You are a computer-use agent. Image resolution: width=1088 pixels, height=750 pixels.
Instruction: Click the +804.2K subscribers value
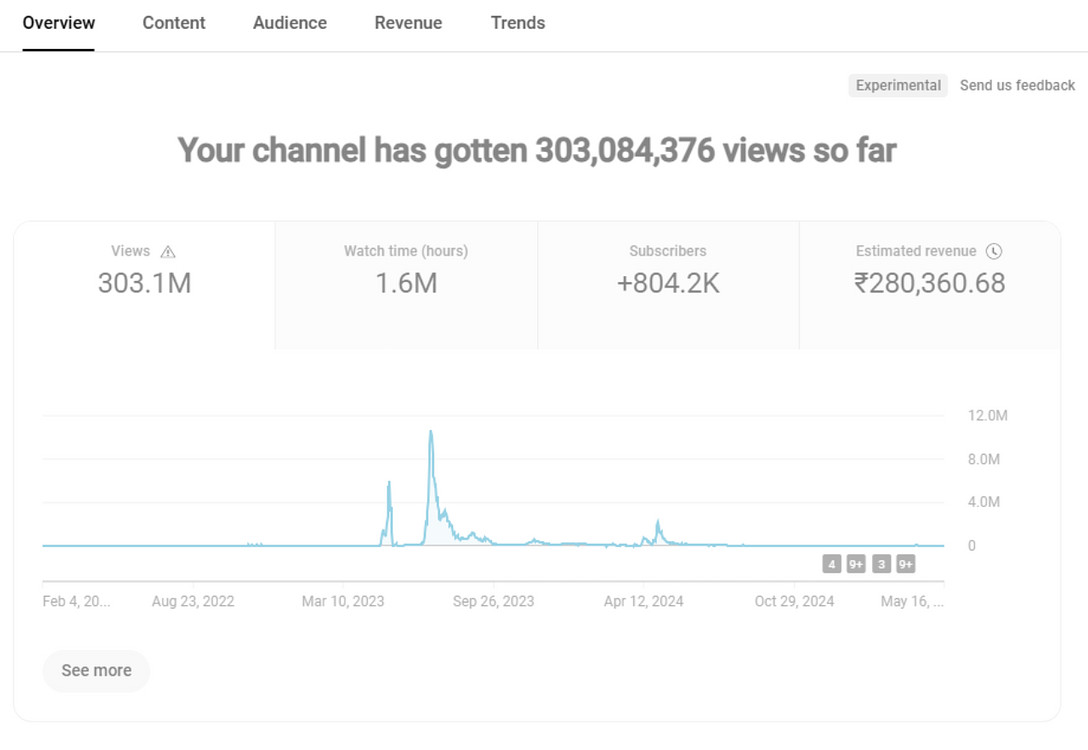tap(668, 283)
